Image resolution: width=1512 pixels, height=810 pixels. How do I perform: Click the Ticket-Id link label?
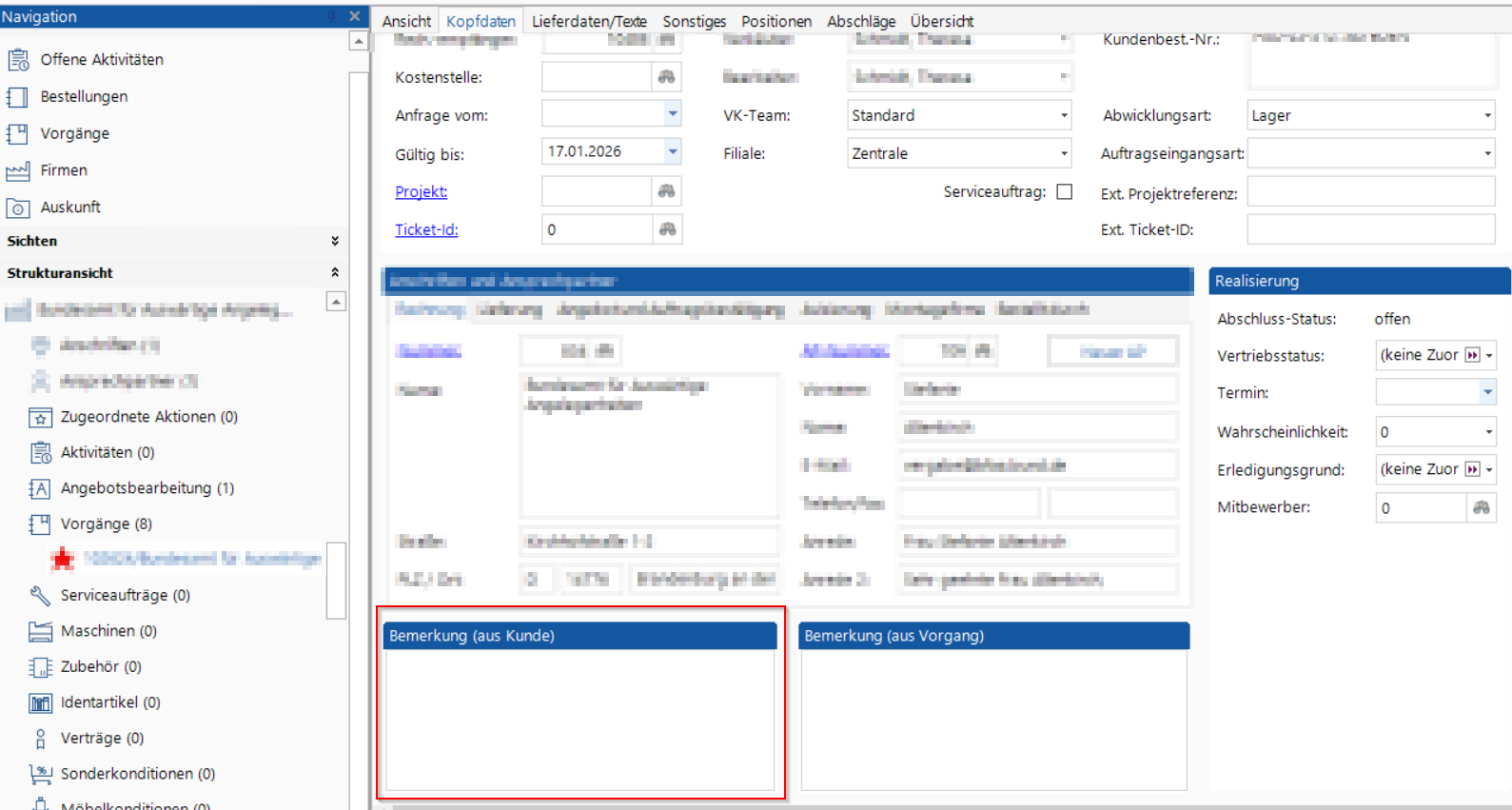(x=426, y=229)
